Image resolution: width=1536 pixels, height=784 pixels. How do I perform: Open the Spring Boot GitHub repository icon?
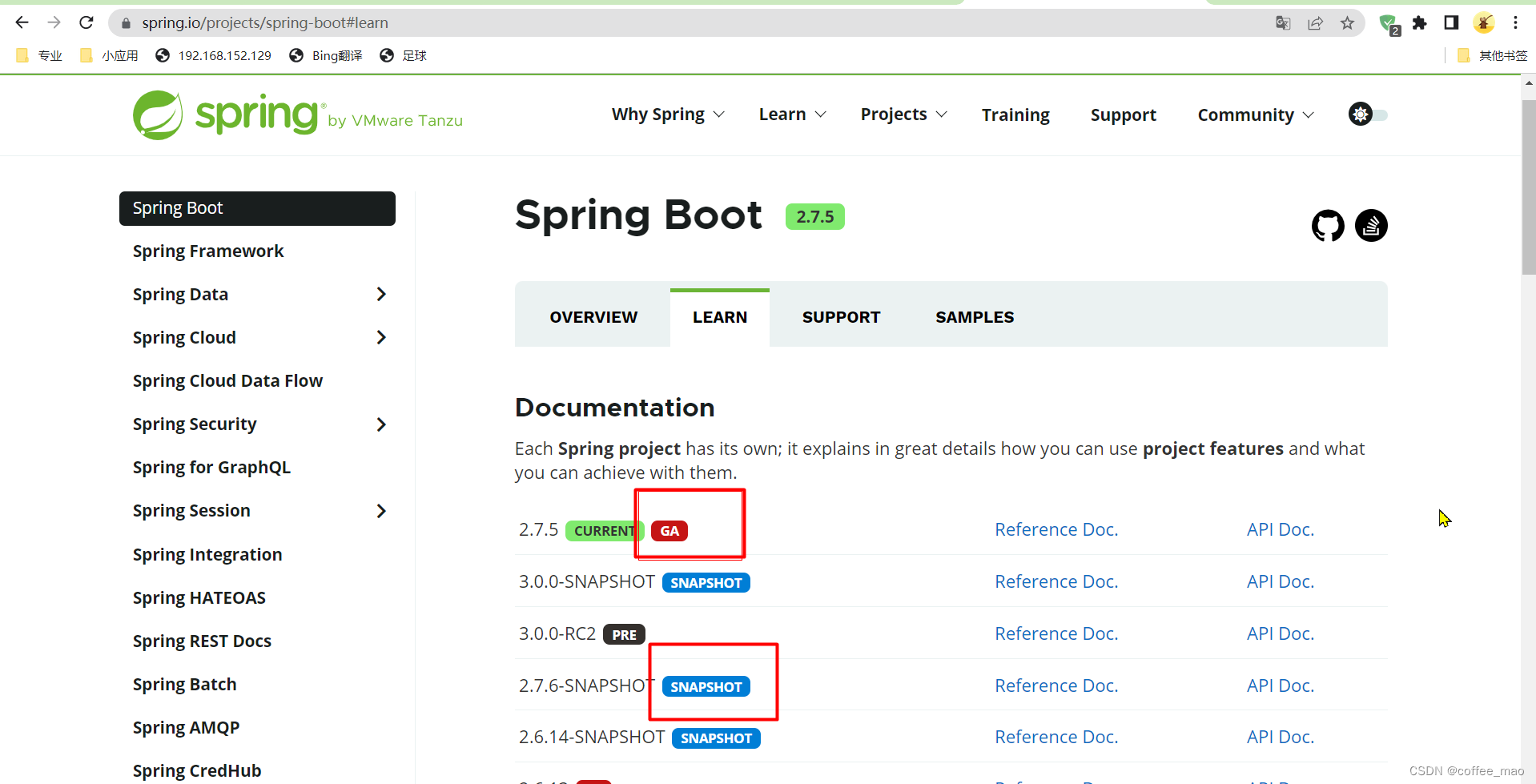point(1328,226)
